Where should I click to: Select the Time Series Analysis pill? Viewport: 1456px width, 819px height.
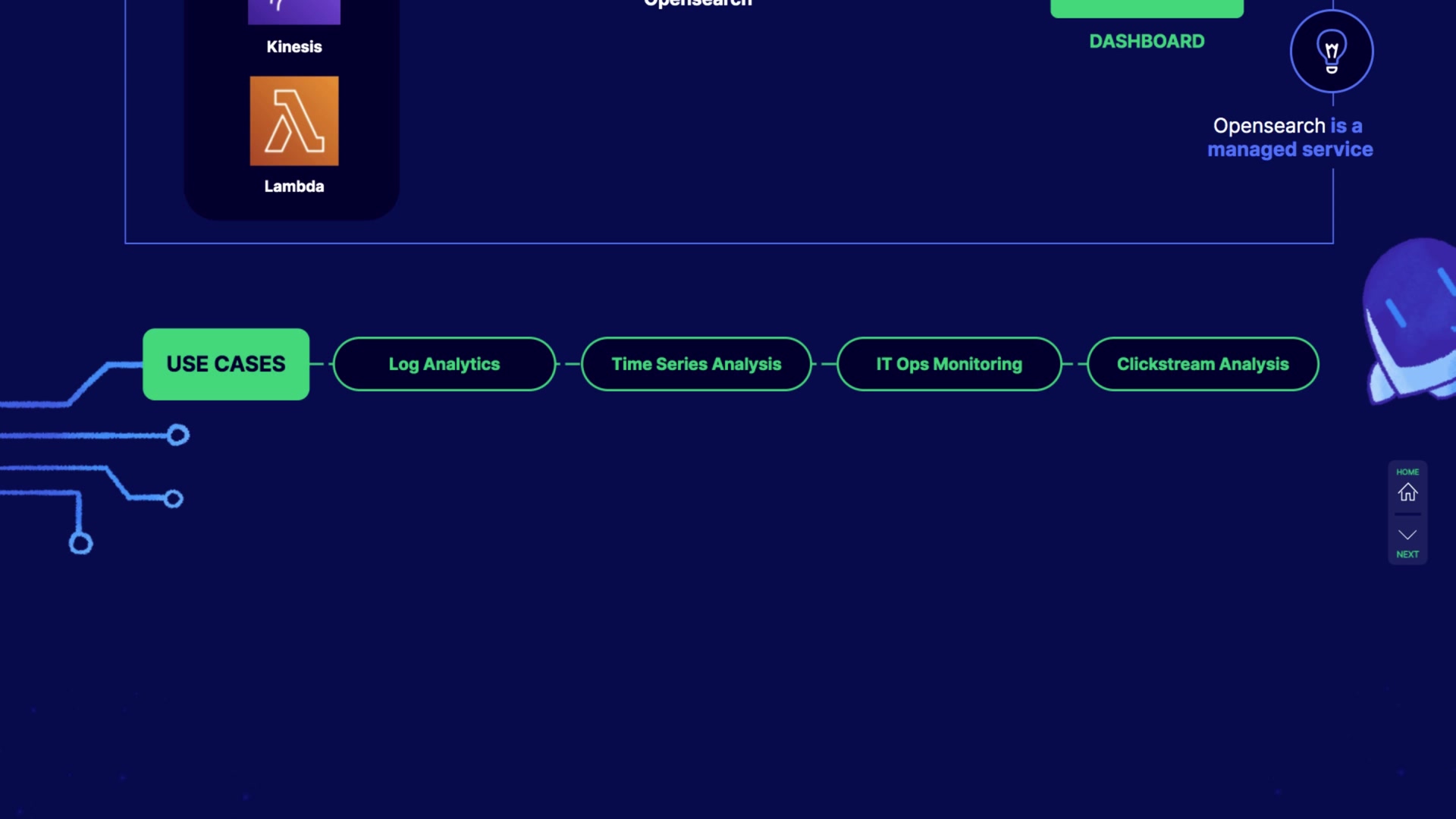[696, 364]
